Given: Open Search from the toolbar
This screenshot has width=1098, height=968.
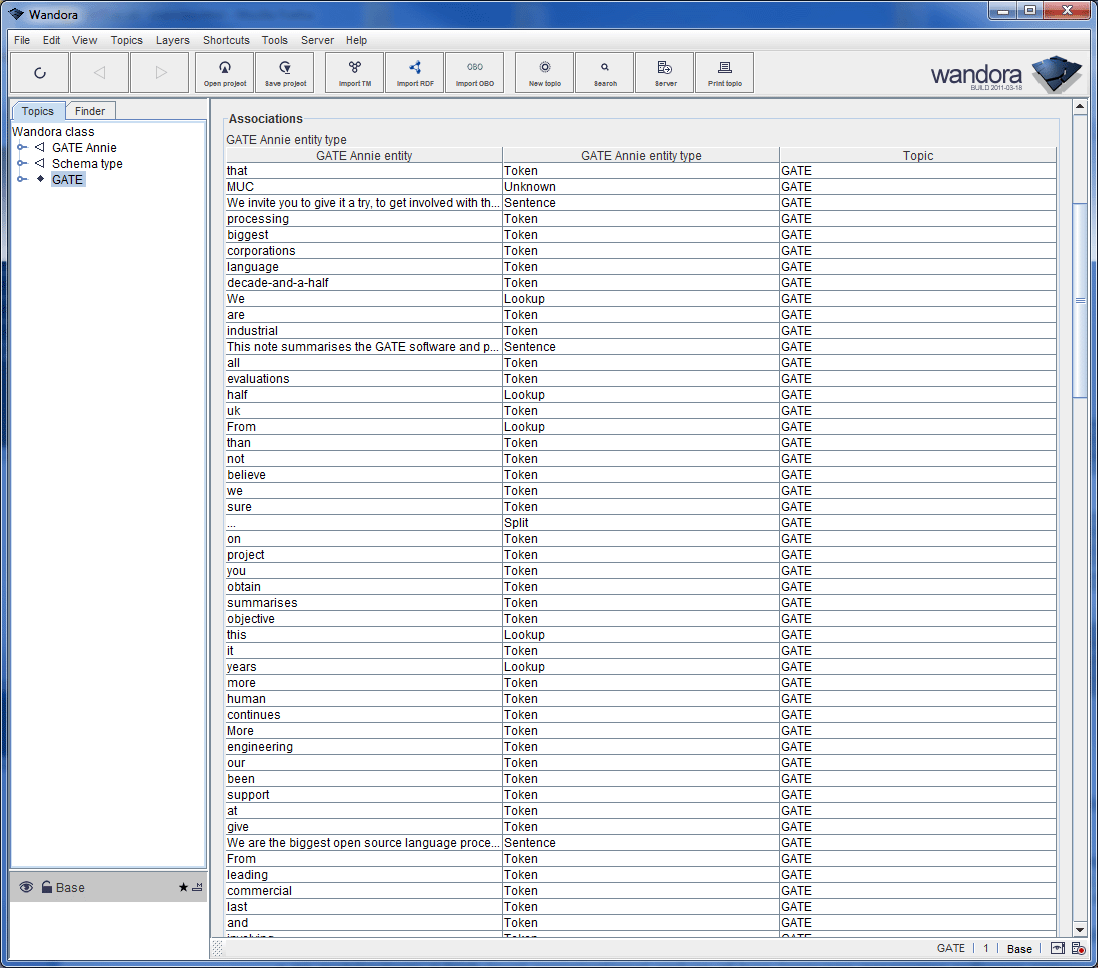Looking at the screenshot, I should (x=605, y=73).
